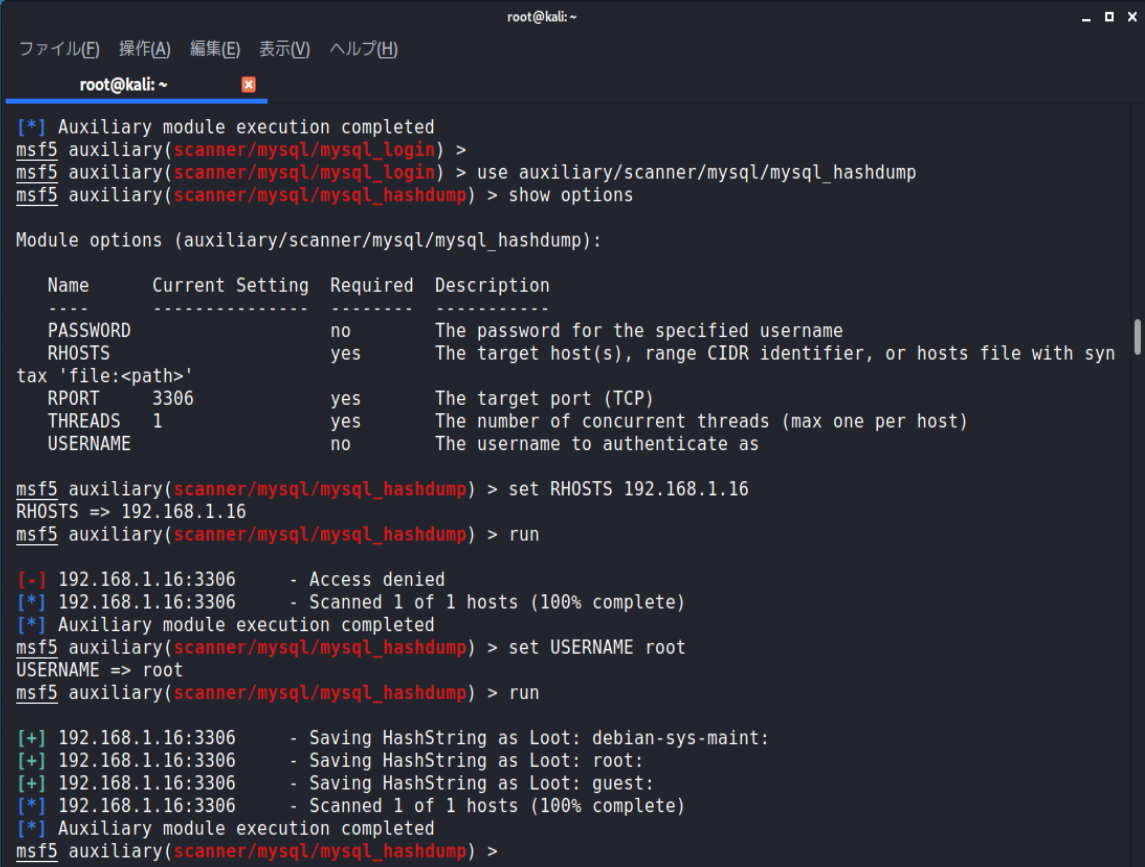Click the 'Required' column header

372,286
